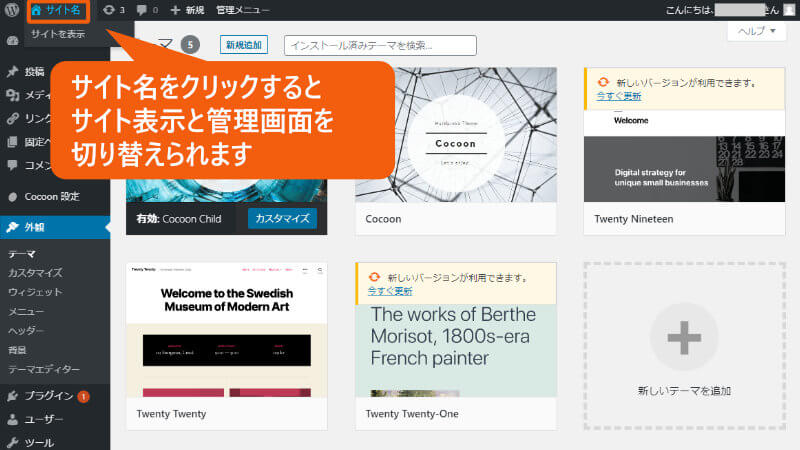Click '今すぐ更新' link on Twenty Twenty-One
This screenshot has width=800, height=450.
pyautogui.click(x=390, y=291)
